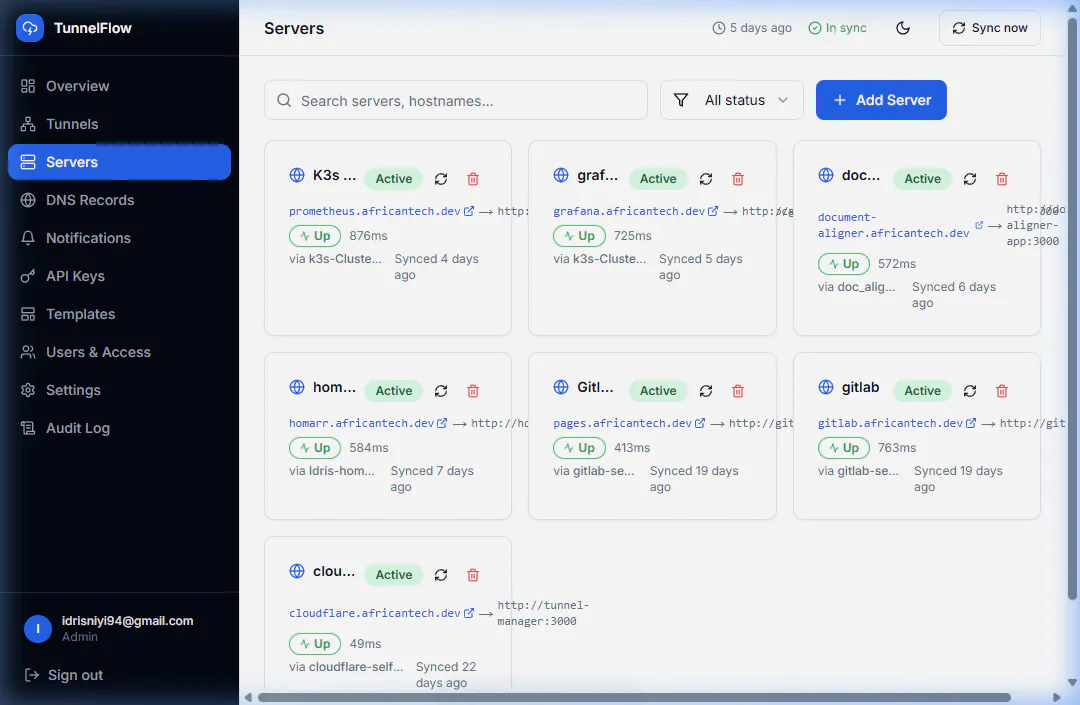Open homarr.africantech.dev link

(368, 423)
